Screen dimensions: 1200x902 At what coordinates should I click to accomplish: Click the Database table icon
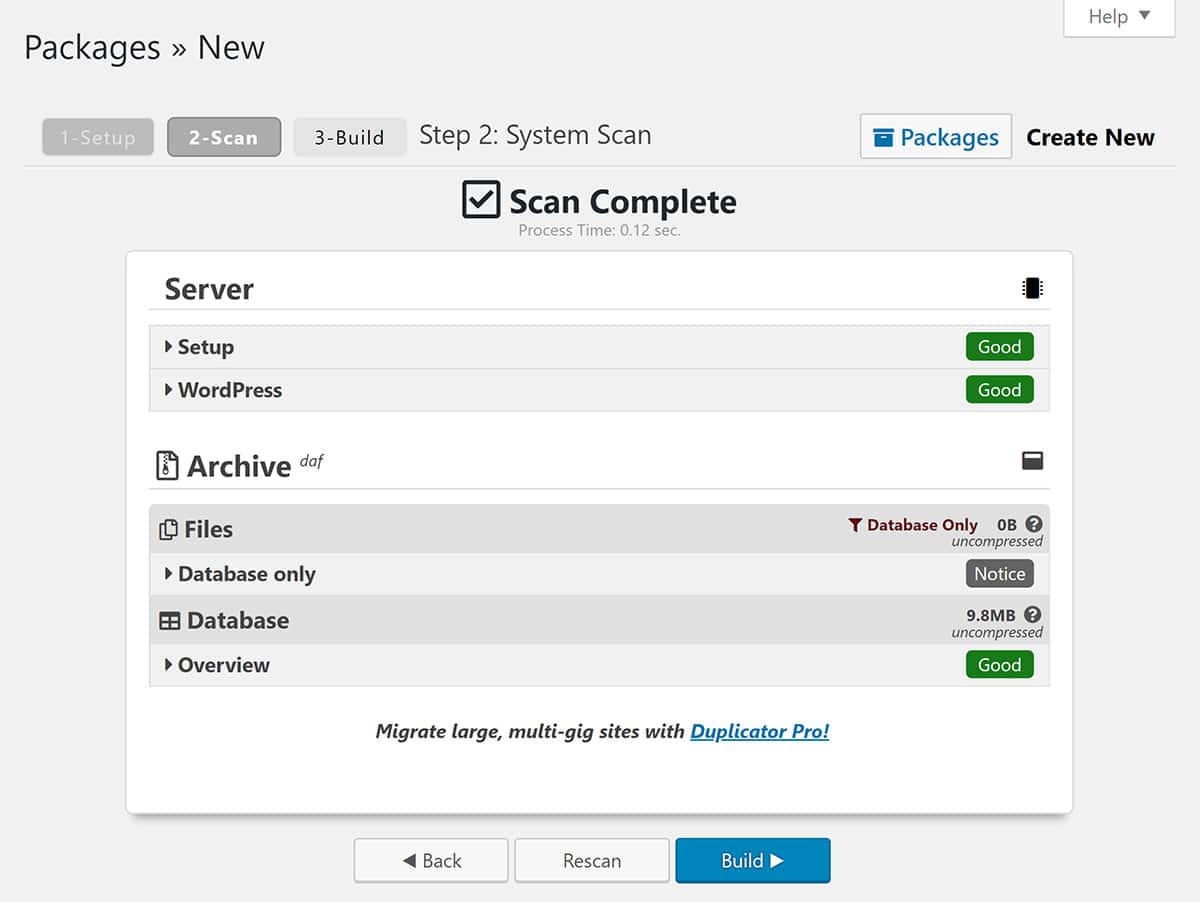click(x=170, y=621)
